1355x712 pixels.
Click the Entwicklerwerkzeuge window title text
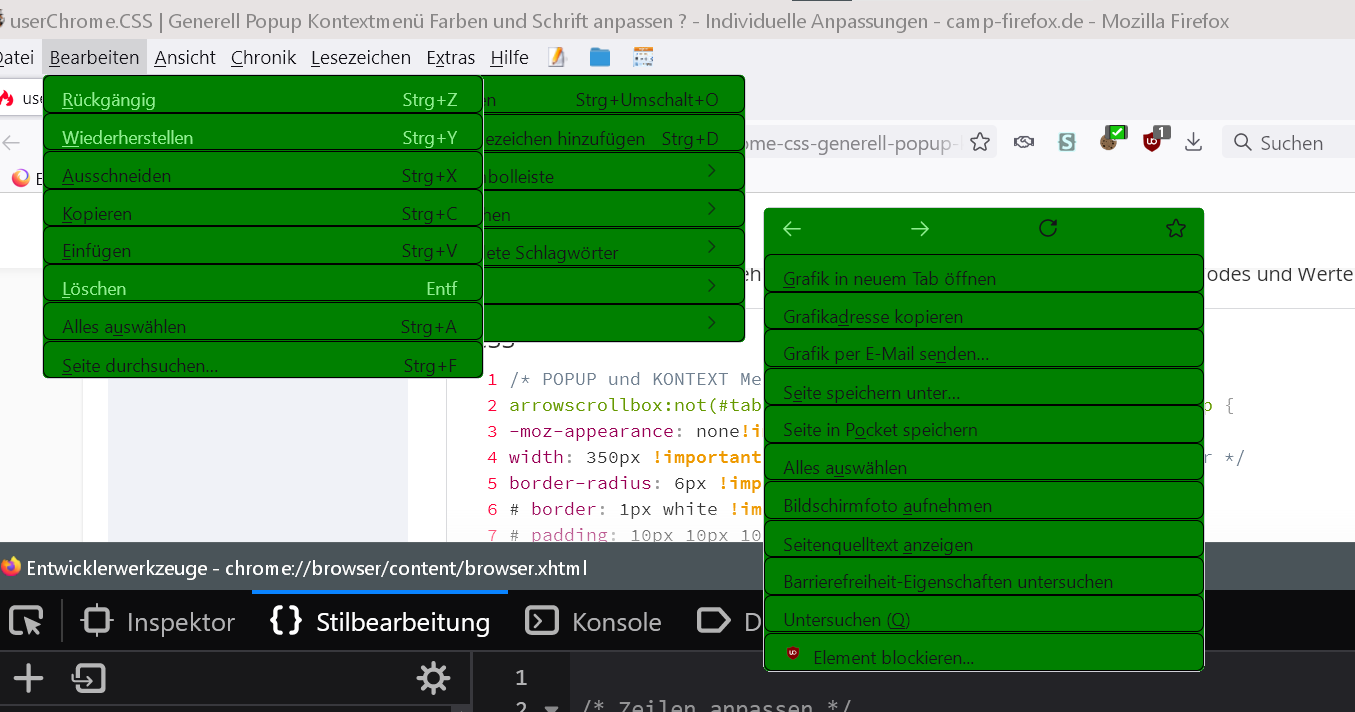click(306, 568)
